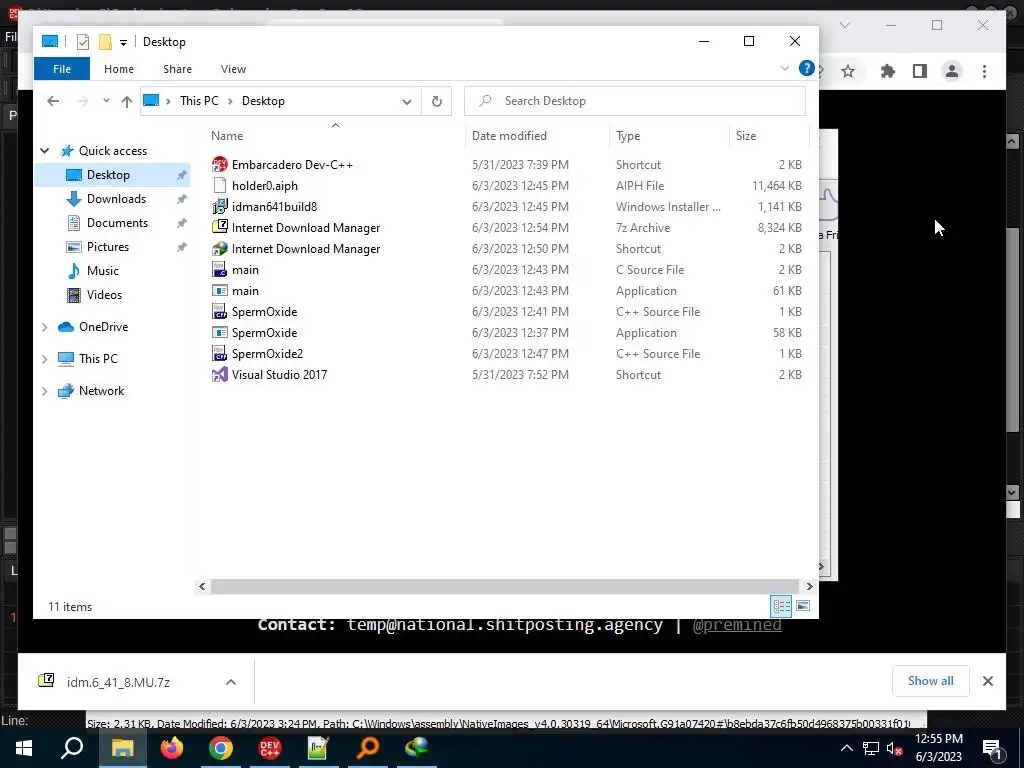Open Customize Quick Access Toolbar dropdown
The height and width of the screenshot is (768, 1024).
[x=123, y=42]
